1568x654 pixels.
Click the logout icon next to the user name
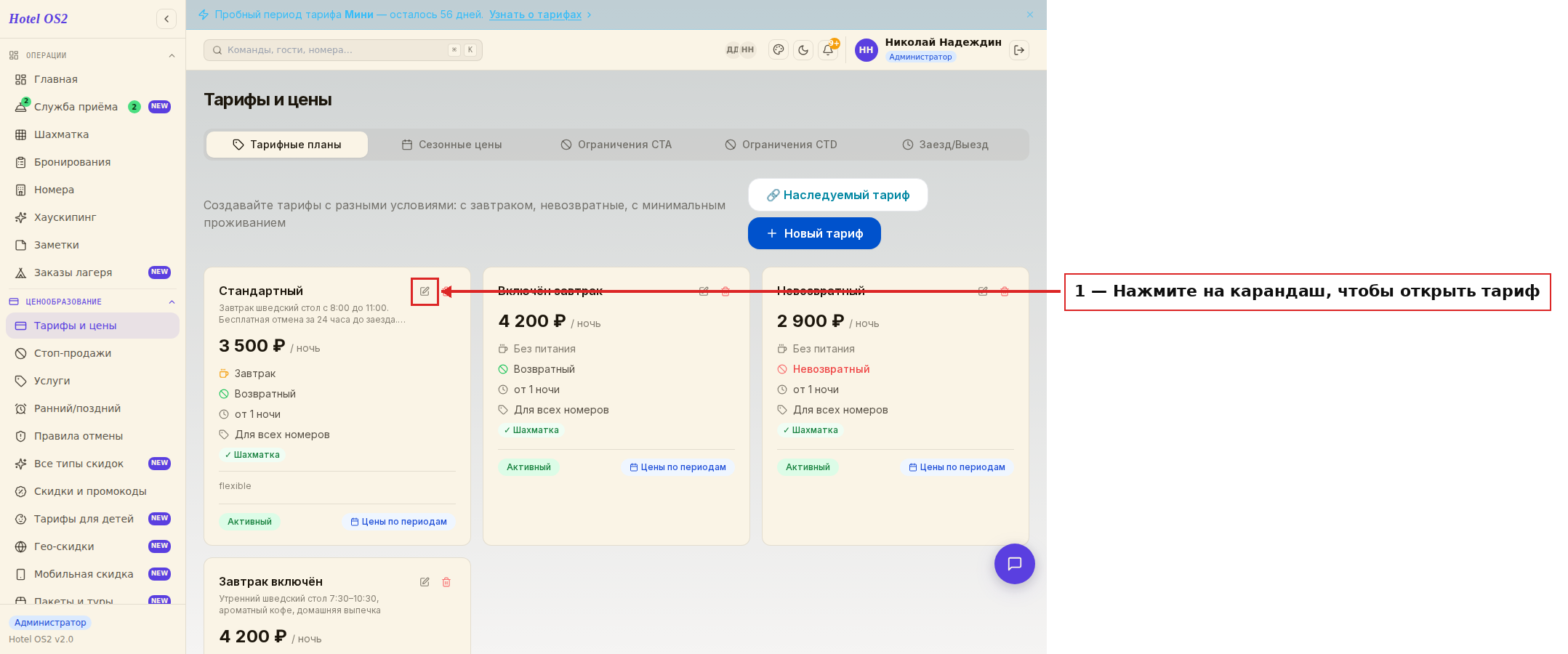(1019, 50)
